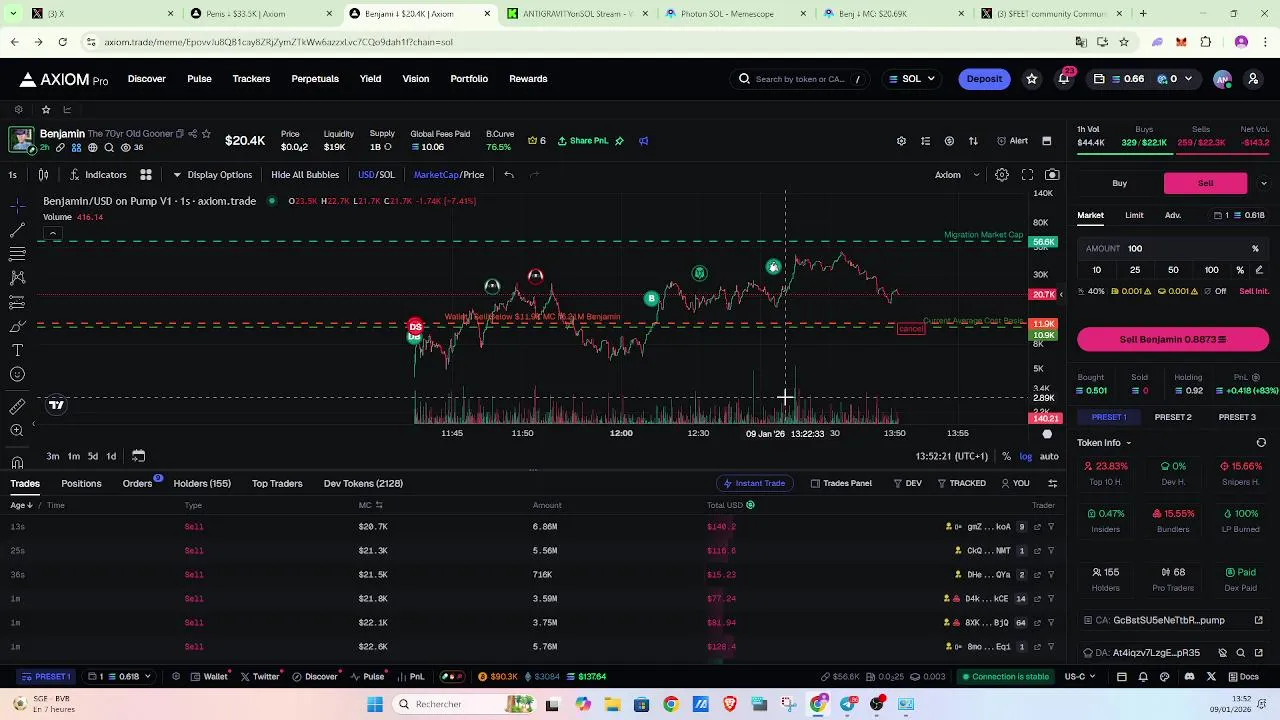Open the chart layout templates grid icon
Image resolution: width=1280 pixels, height=720 pixels.
tap(145, 175)
